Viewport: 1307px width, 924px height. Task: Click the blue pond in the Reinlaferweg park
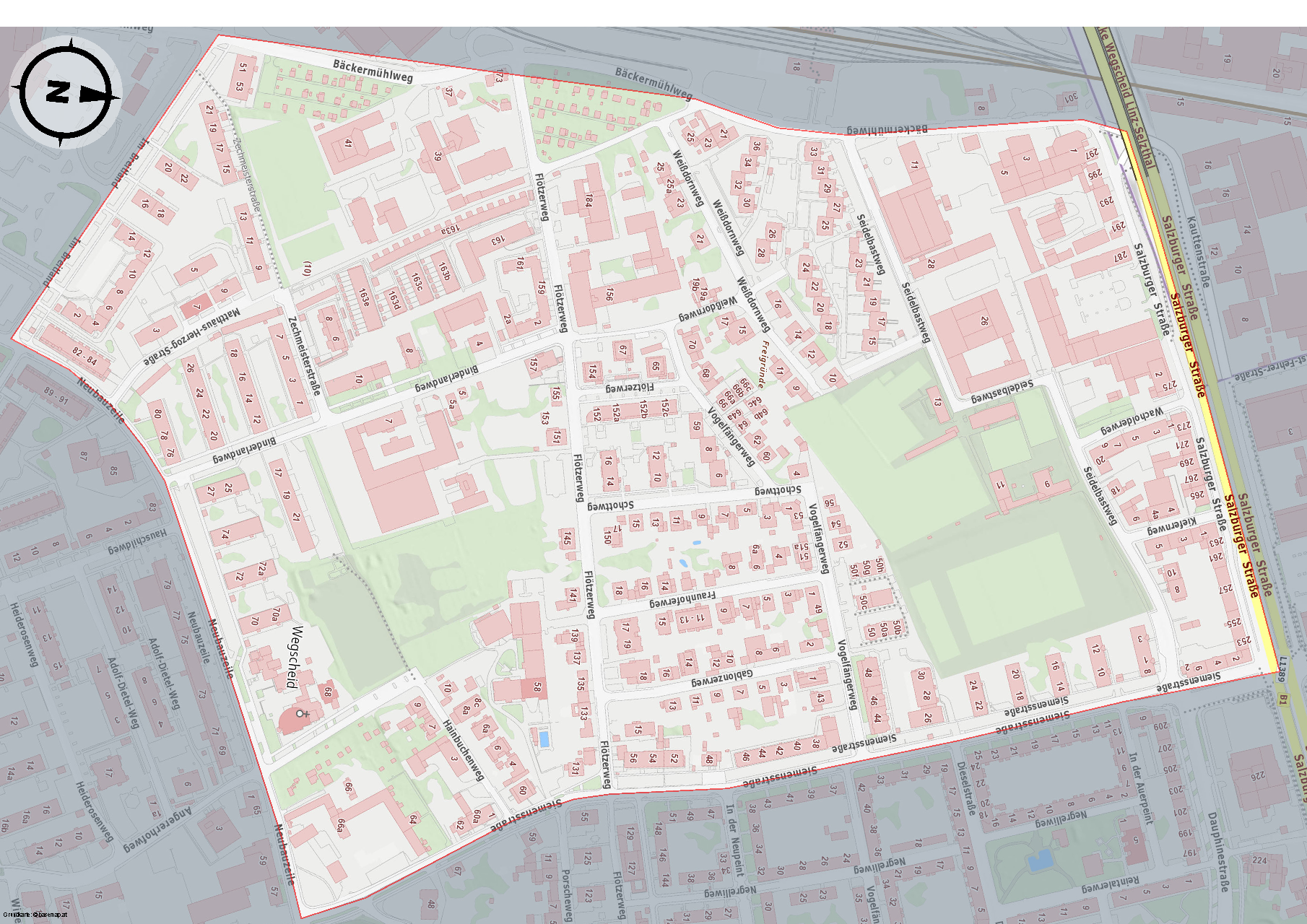point(1040,860)
